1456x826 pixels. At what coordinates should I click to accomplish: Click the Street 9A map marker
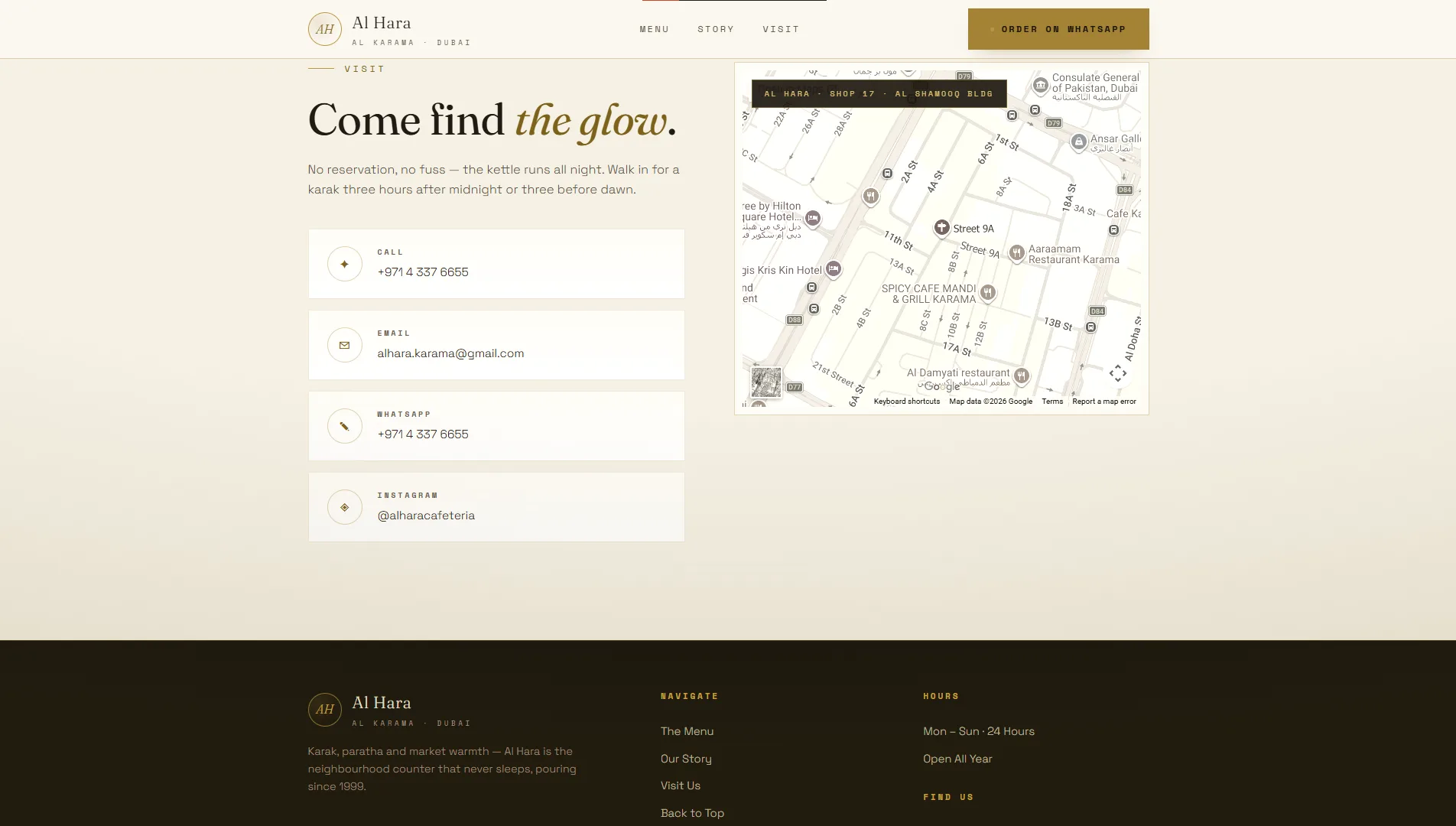942,227
